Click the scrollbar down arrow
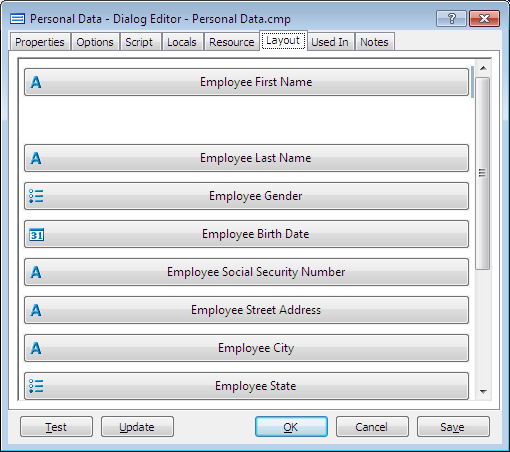510x452 pixels. [483, 391]
